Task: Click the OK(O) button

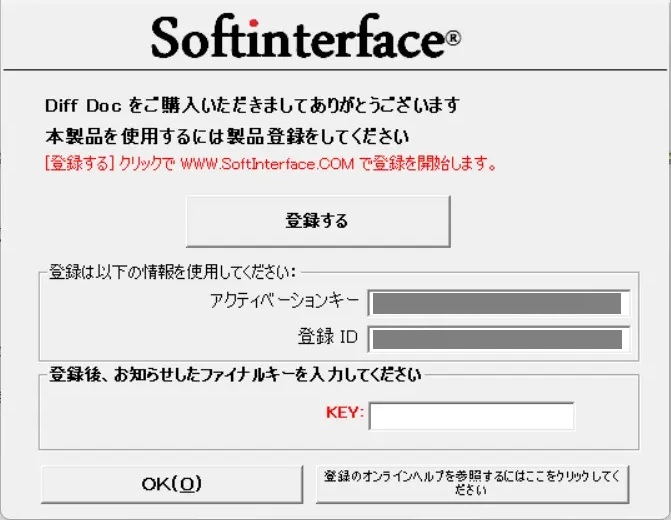Action: (172, 484)
